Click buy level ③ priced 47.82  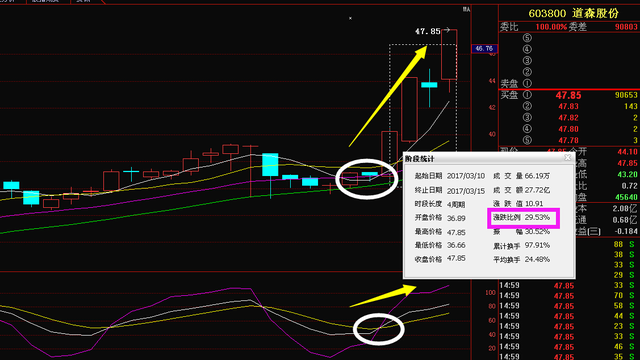[568, 118]
